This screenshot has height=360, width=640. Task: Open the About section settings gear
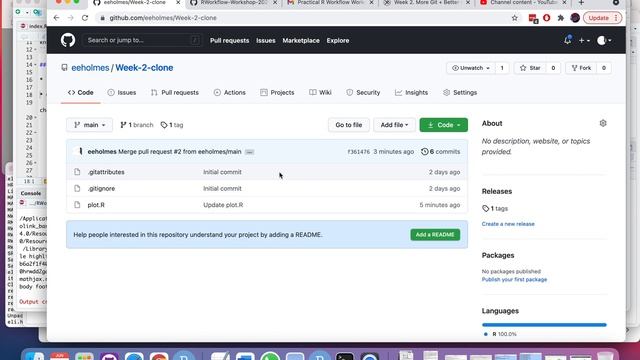point(603,123)
